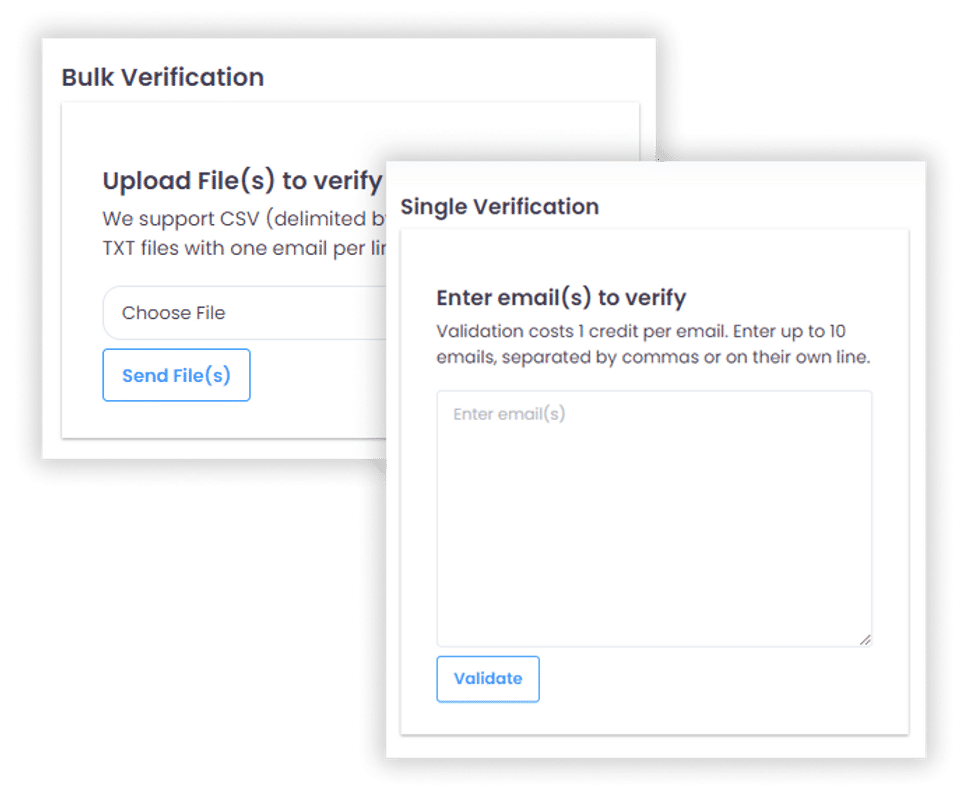The image size is (960, 792).
Task: Click the Bulk Verification heading
Action: pyautogui.click(x=163, y=78)
